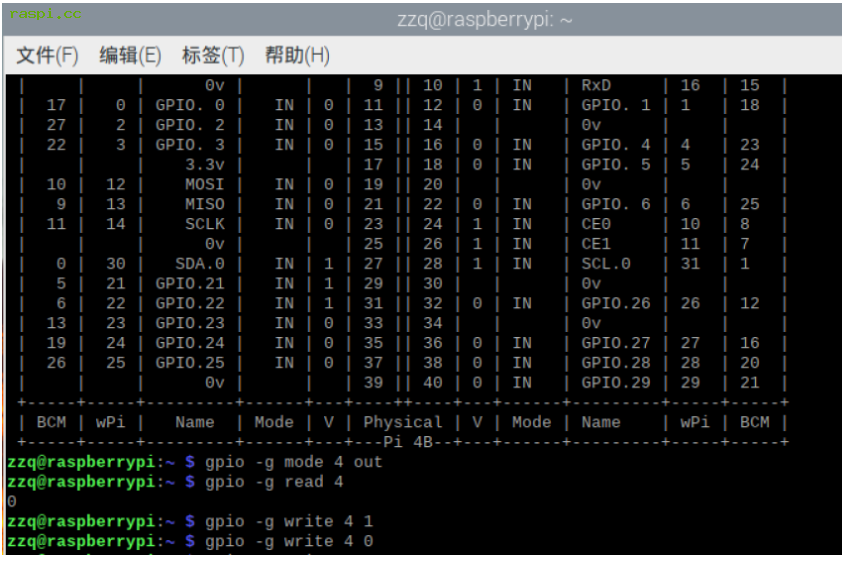Open the 编辑(E) menu
The height and width of the screenshot is (566, 842).
[x=130, y=55]
